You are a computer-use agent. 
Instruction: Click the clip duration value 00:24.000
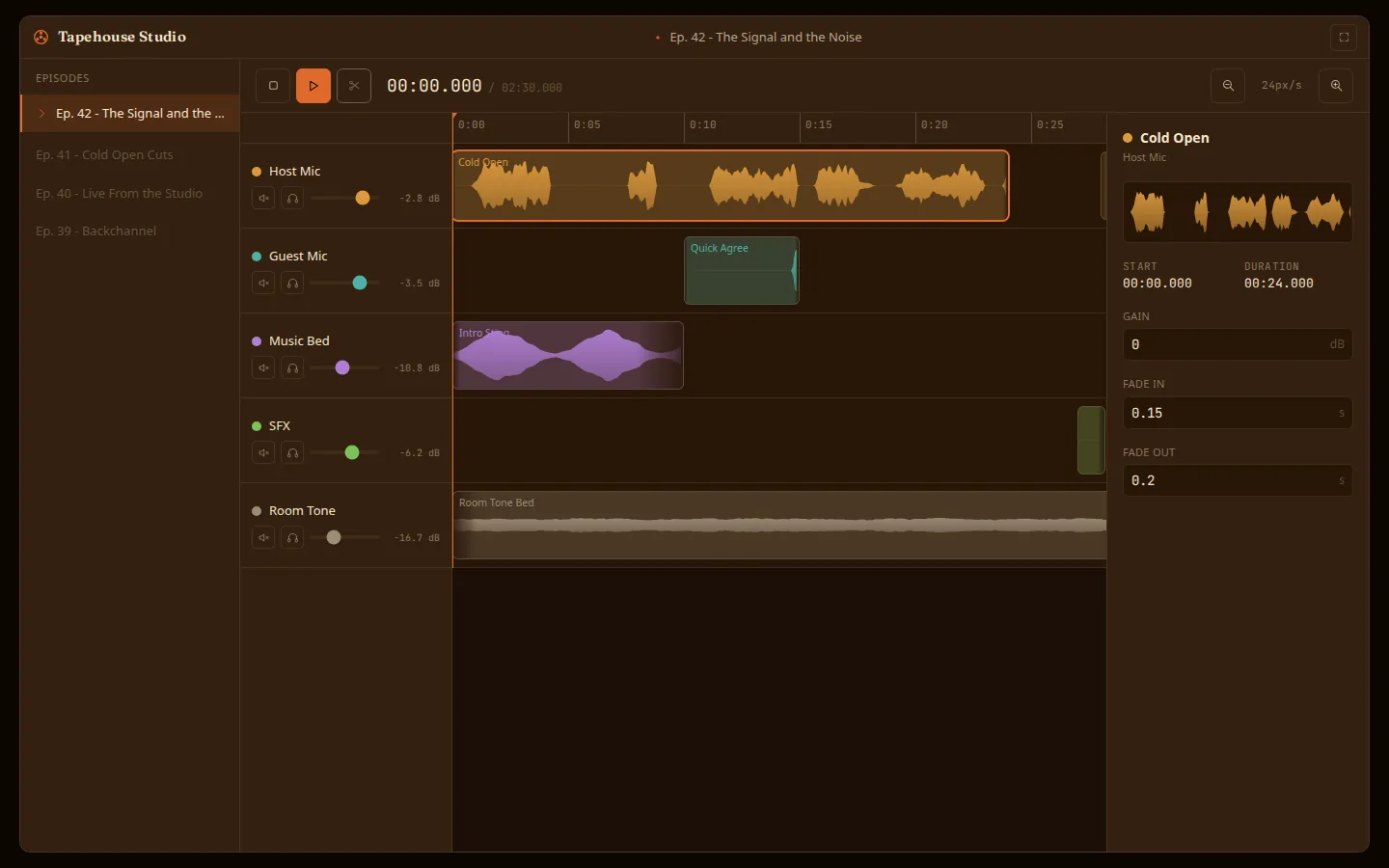1278,284
